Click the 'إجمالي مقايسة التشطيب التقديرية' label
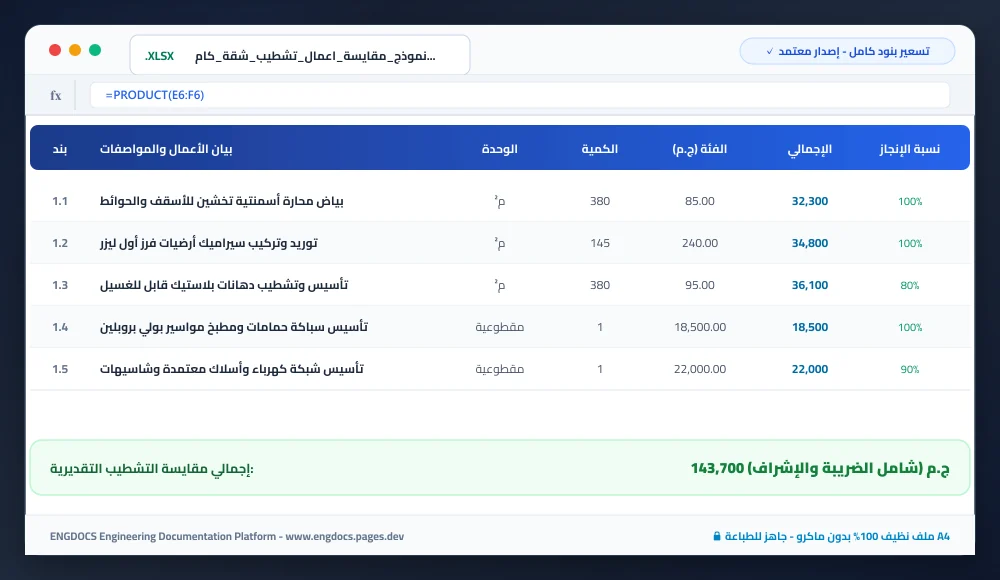Viewport: 1000px width, 580px height. 152,469
